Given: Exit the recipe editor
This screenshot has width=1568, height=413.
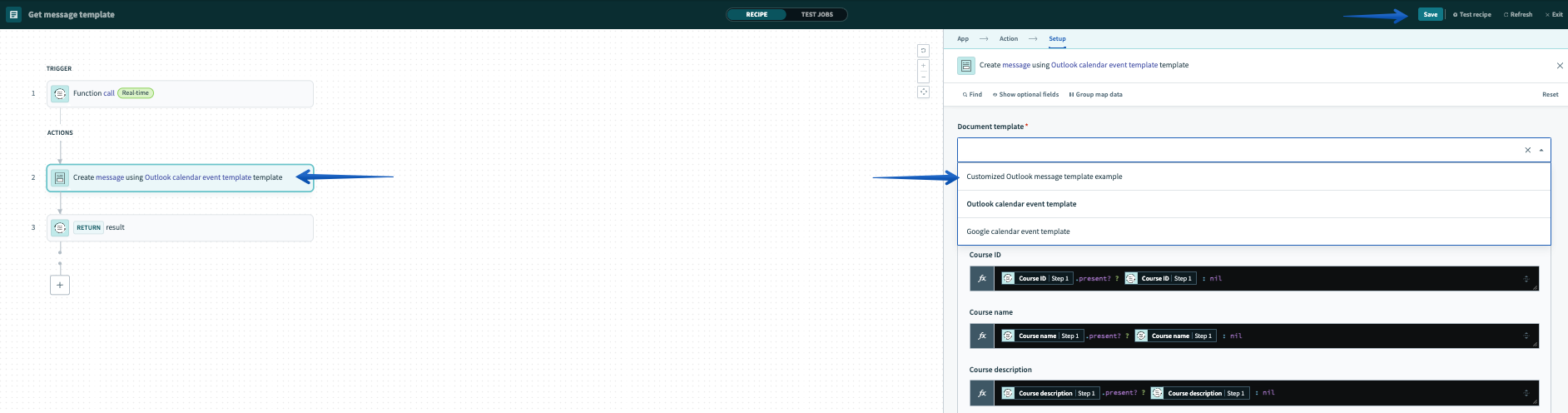Looking at the screenshot, I should point(1554,14).
